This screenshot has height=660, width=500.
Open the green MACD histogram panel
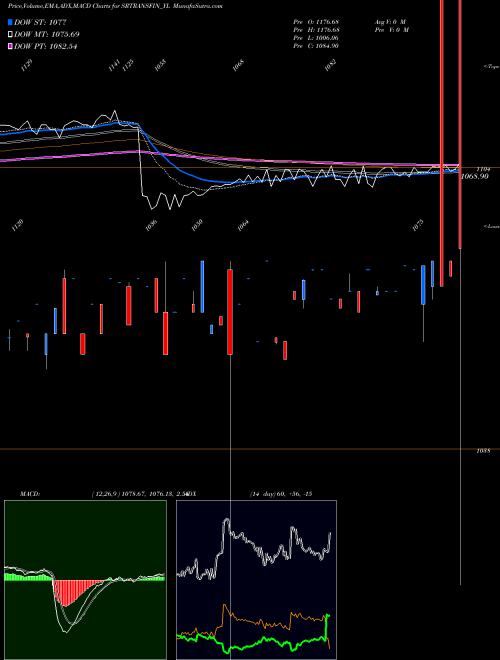(85, 580)
